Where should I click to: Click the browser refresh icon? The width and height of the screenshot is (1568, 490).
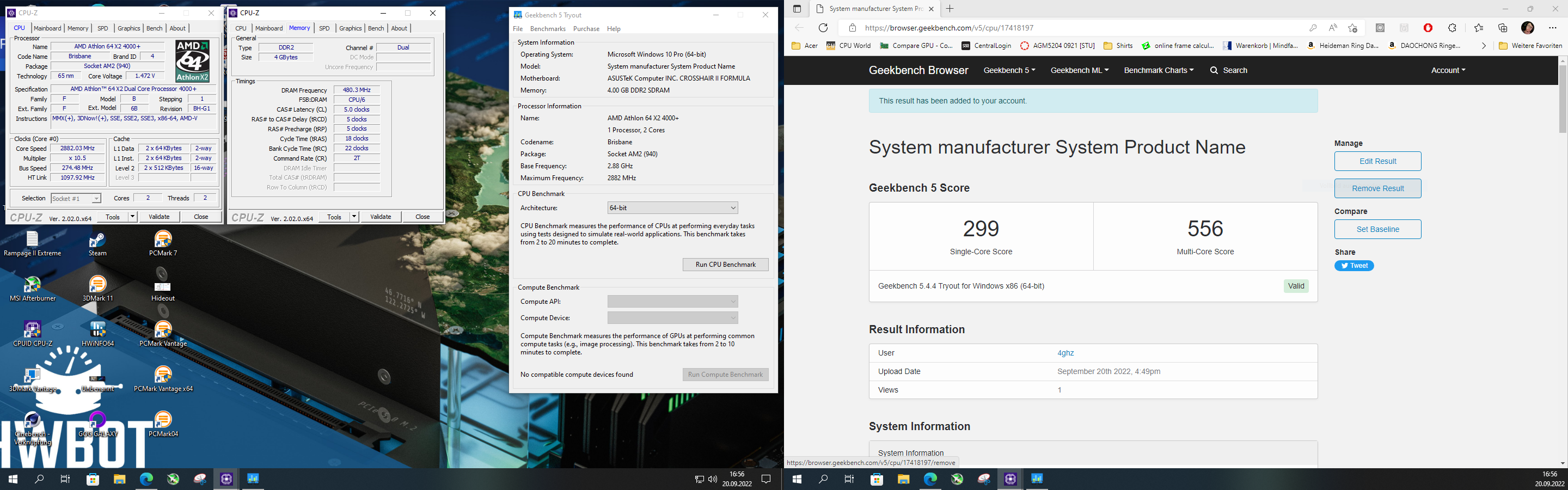click(823, 27)
